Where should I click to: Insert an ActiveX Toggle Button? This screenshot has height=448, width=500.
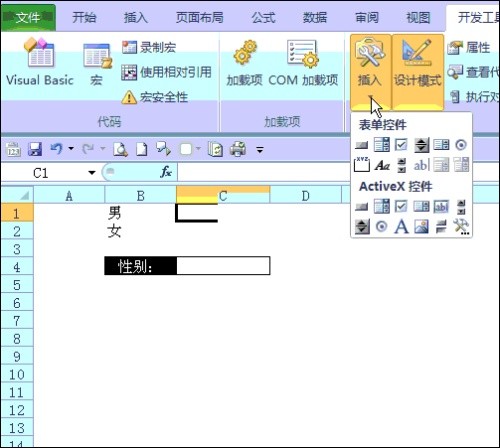point(441,227)
